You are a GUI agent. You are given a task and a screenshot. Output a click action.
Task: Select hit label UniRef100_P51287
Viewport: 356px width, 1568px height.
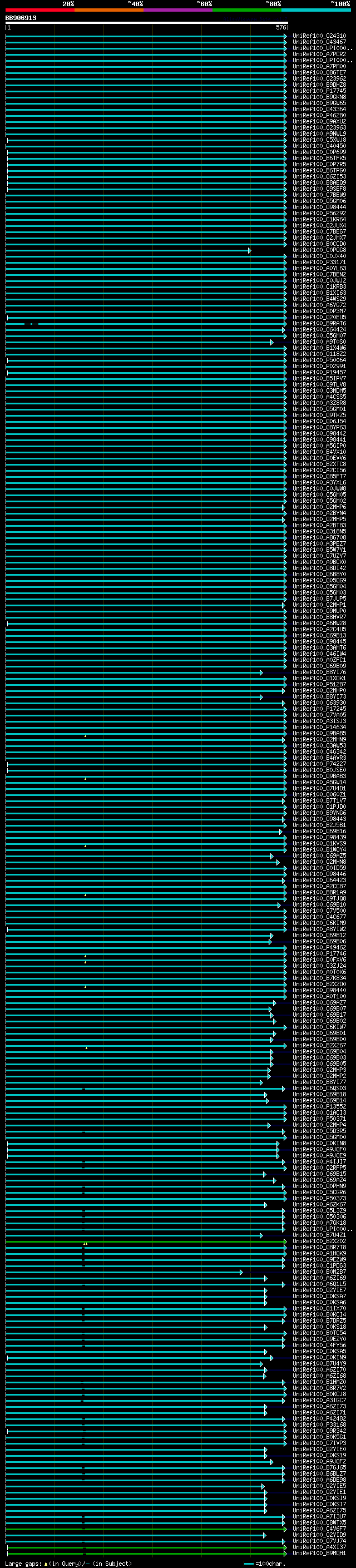coord(319,684)
